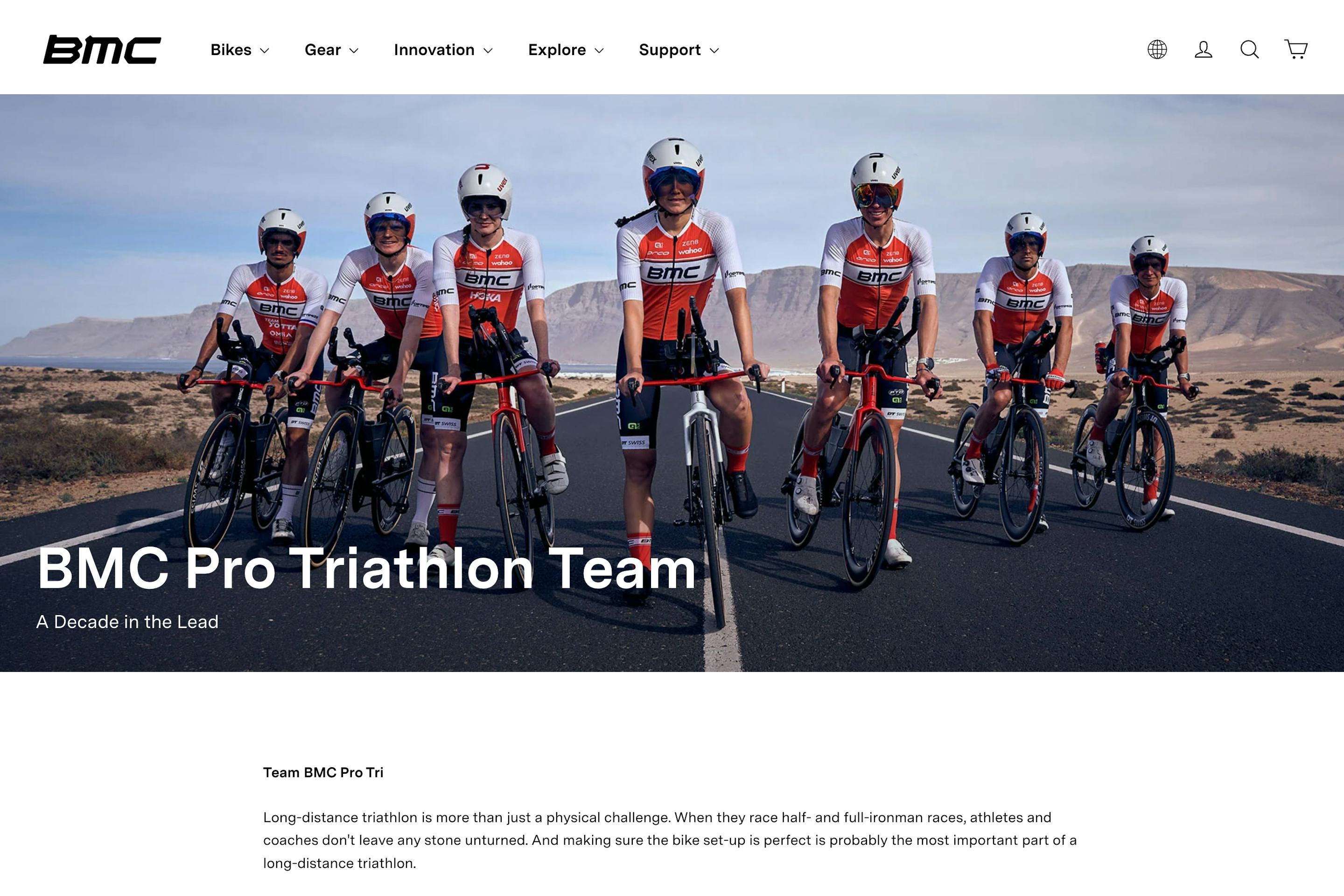1344x896 pixels.
Task: Open the Support menu label
Action: (670, 50)
